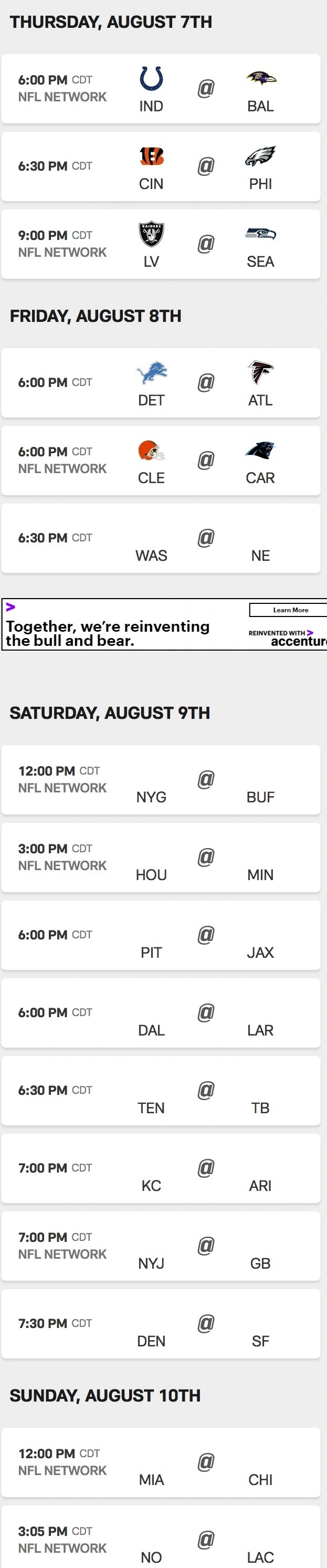Click the Philadelphia Eagles logo

point(261,156)
